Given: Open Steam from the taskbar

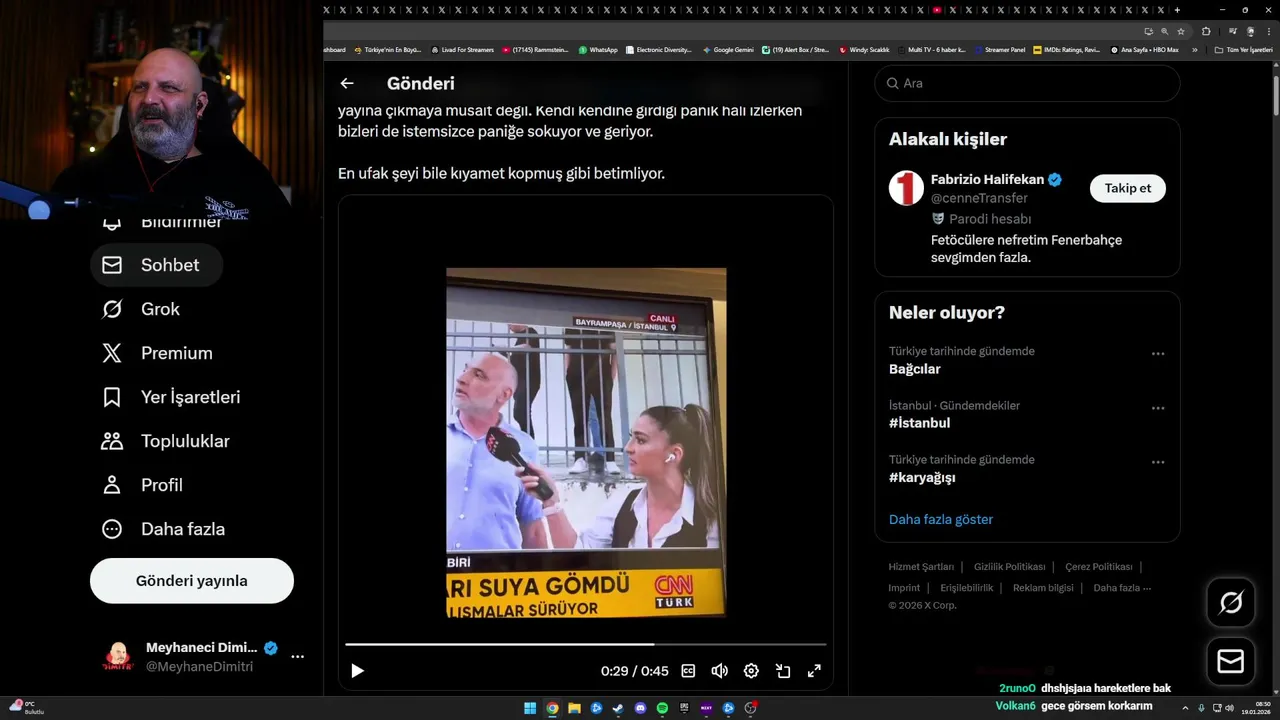Looking at the screenshot, I should pos(618,708).
